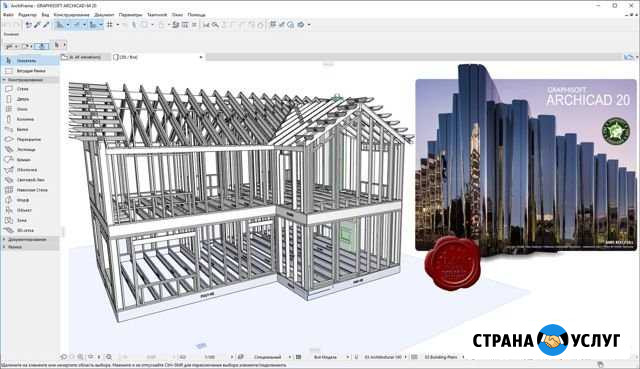This screenshot has width=640, height=369.
Task: Select the Окно (Window) tool in the toolbox
Action: [30, 109]
